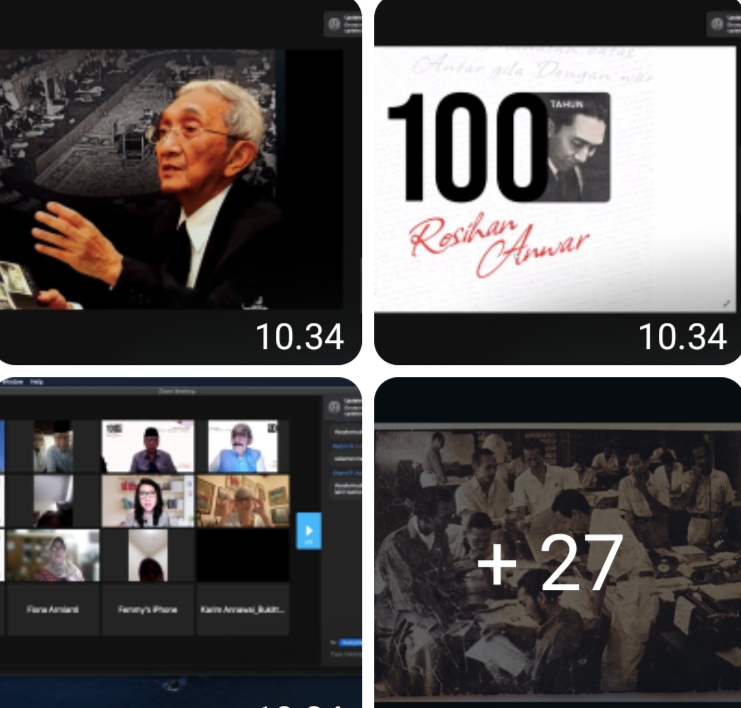Tap the +27 overlay to view more photos
741x708 pixels.
point(557,562)
